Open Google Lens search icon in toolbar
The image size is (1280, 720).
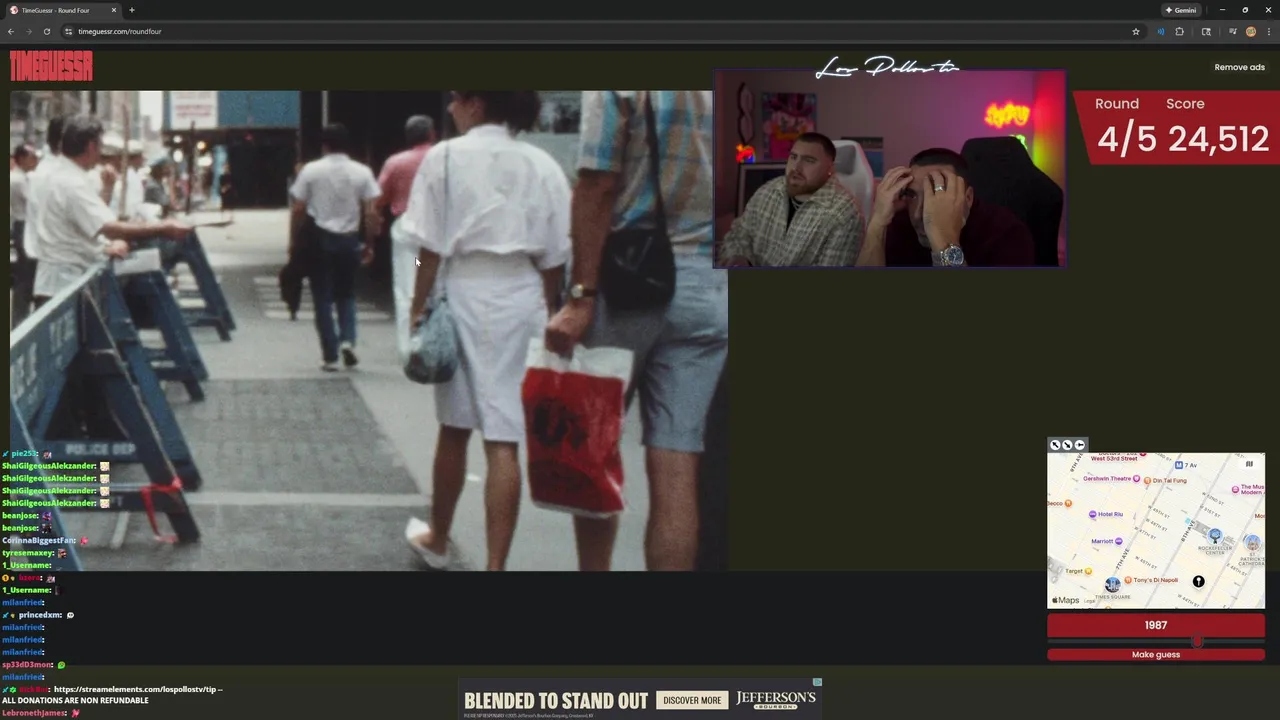click(1206, 31)
